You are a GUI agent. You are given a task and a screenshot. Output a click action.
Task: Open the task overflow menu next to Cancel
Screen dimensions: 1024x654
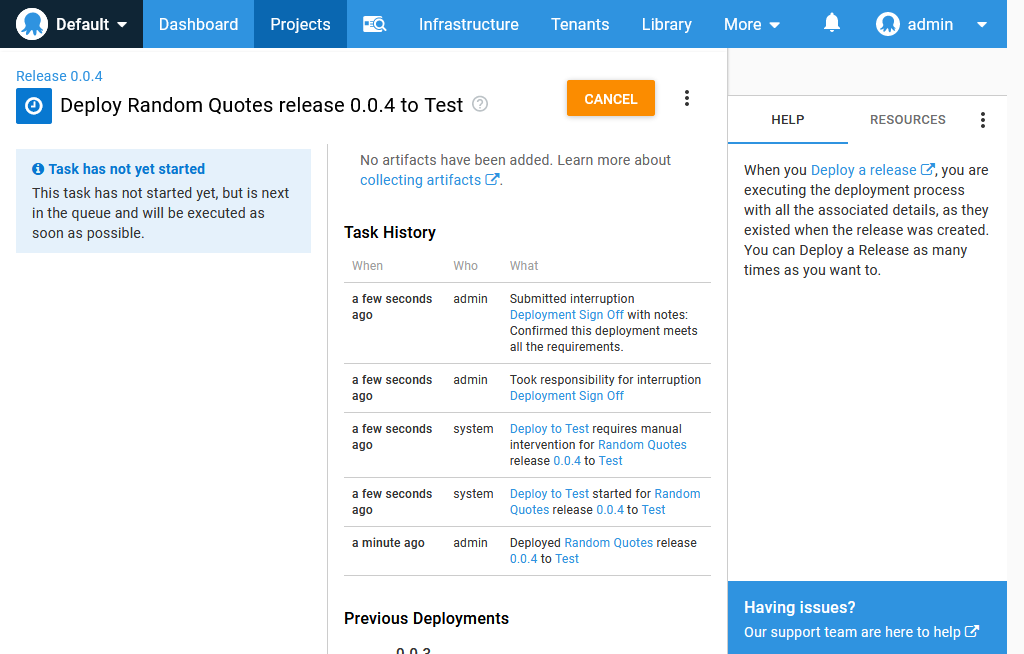tap(686, 99)
